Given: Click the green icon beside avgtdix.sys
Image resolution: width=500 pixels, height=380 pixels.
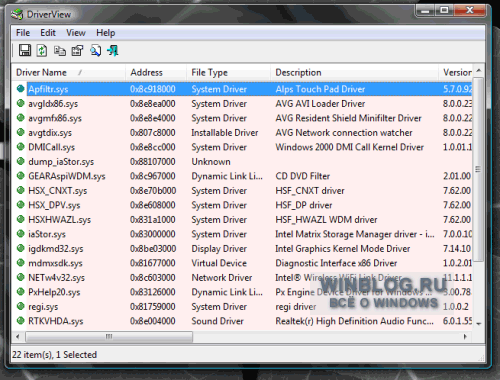Looking at the screenshot, I should (x=21, y=132).
